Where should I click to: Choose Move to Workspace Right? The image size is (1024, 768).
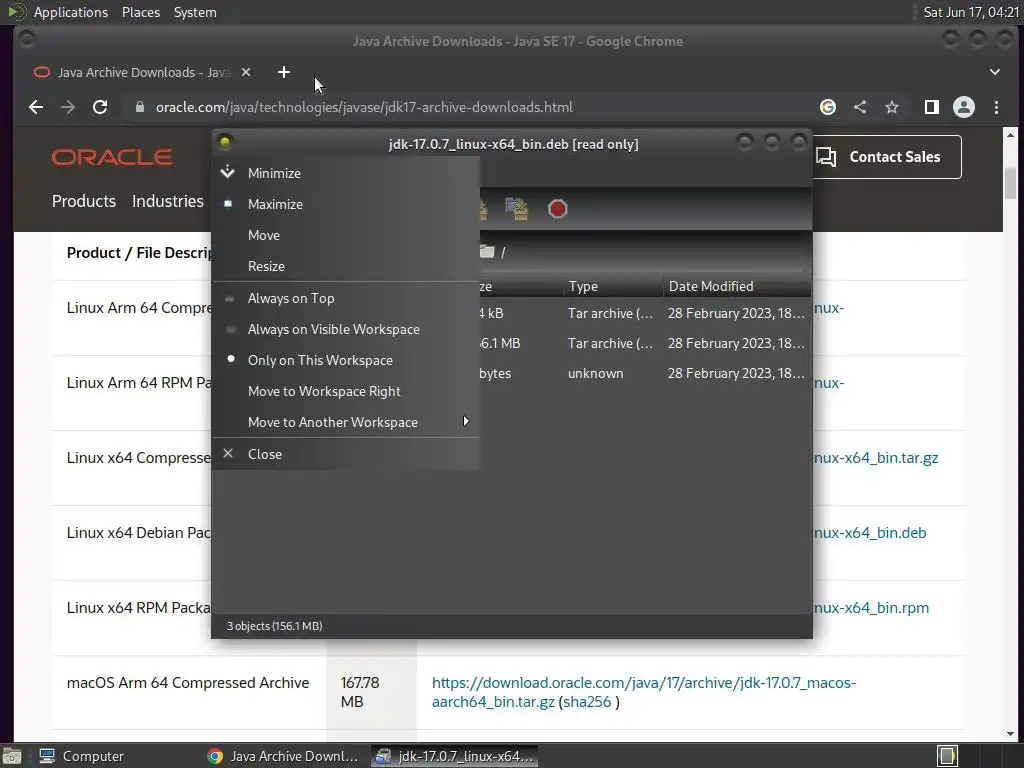coord(345,391)
